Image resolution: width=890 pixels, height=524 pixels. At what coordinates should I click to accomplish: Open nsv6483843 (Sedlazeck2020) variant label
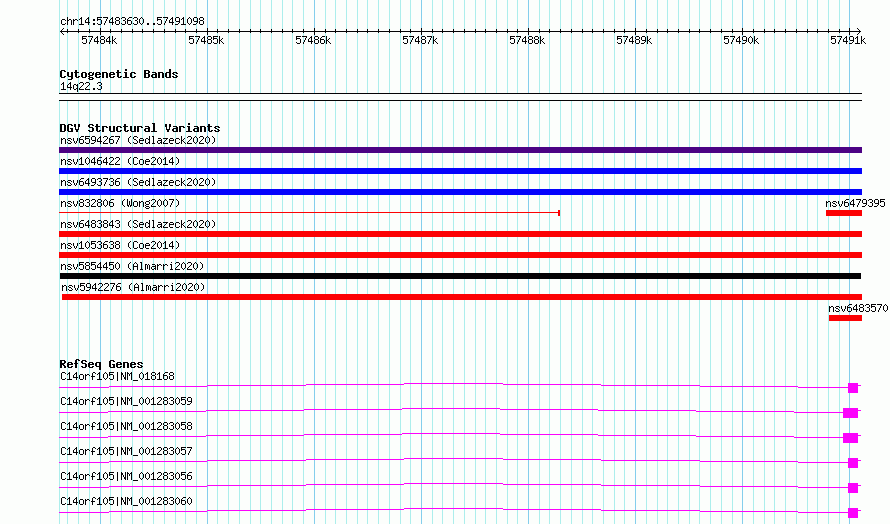(138, 224)
